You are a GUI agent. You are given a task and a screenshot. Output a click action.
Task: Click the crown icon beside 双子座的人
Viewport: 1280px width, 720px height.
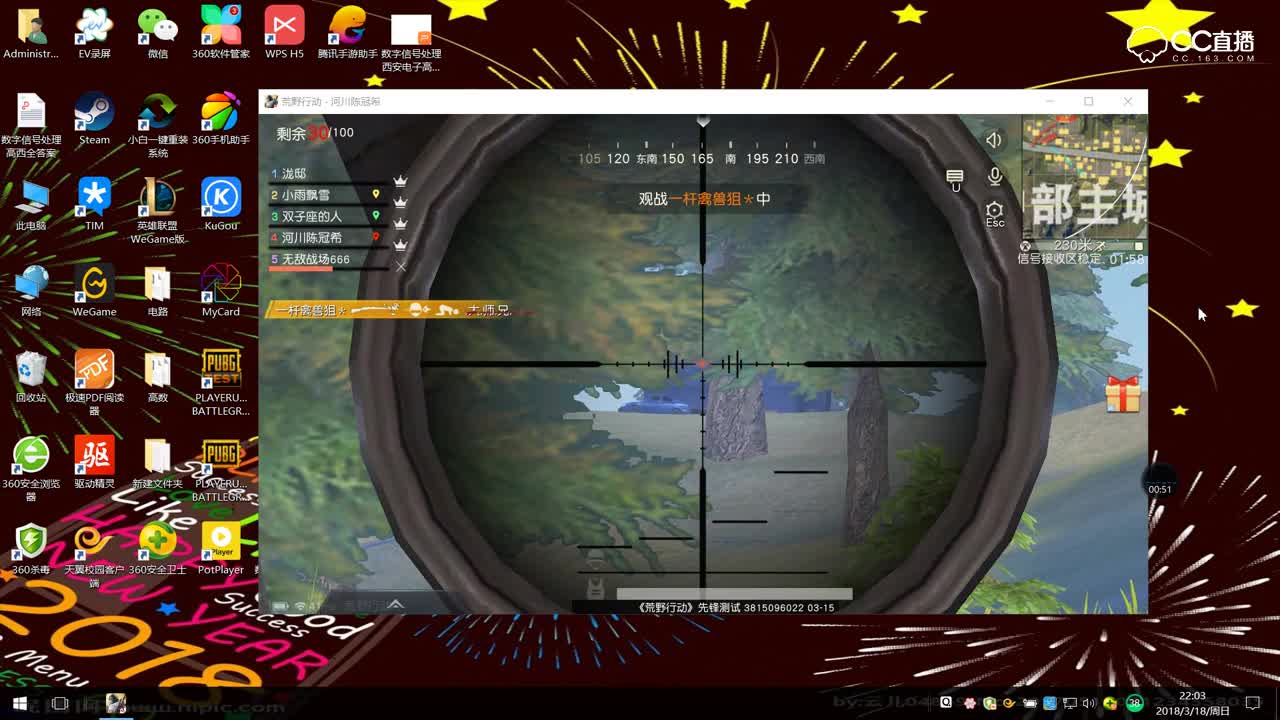(400, 223)
